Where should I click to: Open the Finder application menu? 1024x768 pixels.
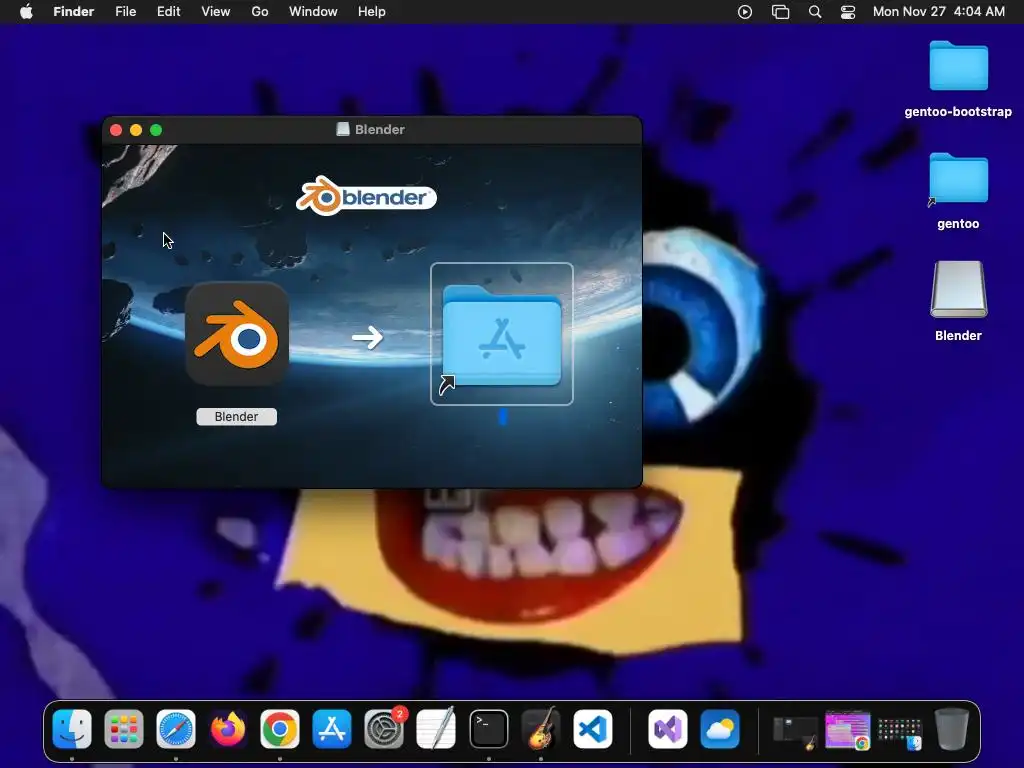[x=74, y=12]
